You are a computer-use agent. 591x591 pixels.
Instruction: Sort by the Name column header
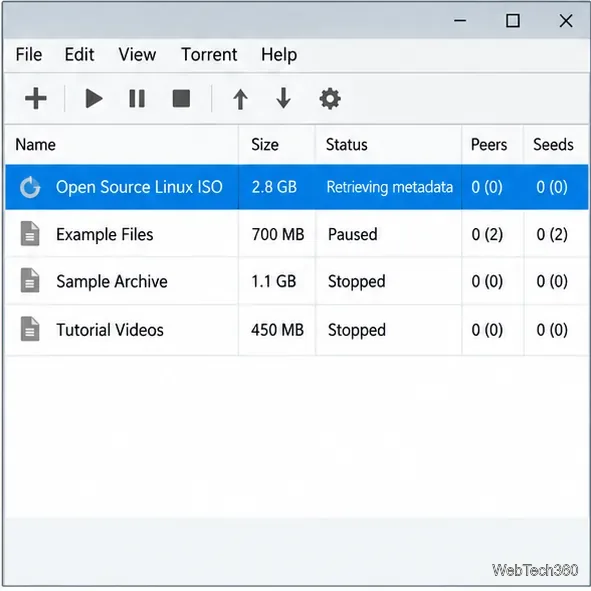click(x=35, y=145)
